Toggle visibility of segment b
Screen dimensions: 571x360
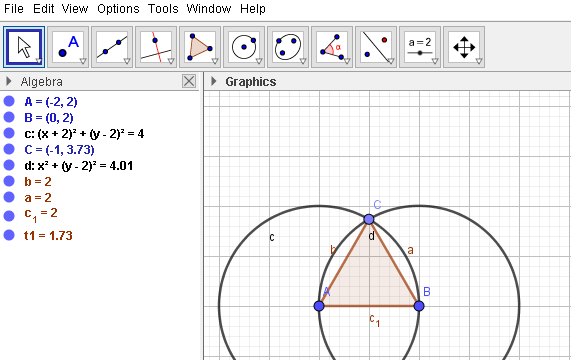click(9, 181)
